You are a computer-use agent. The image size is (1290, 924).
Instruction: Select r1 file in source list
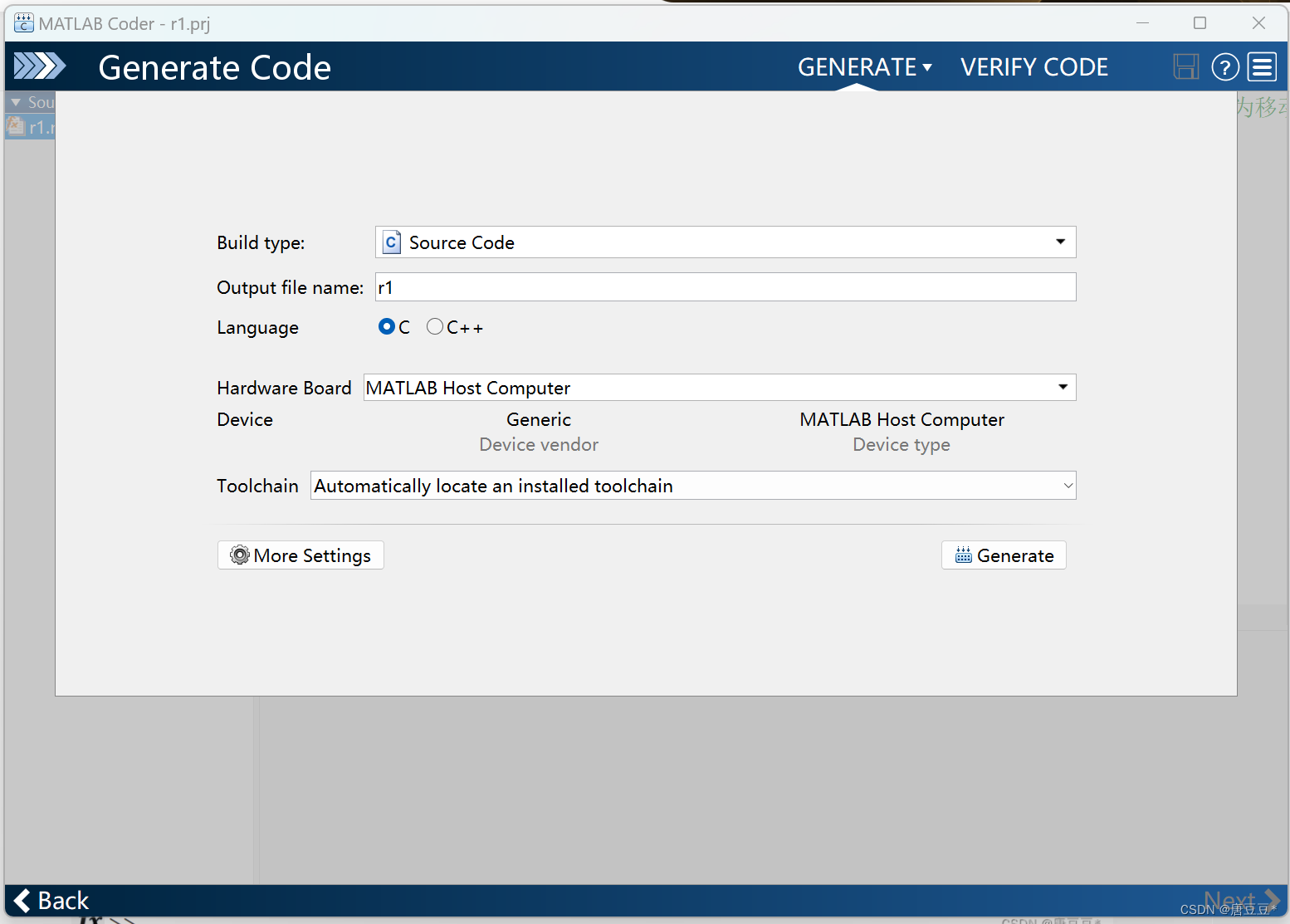(32, 127)
